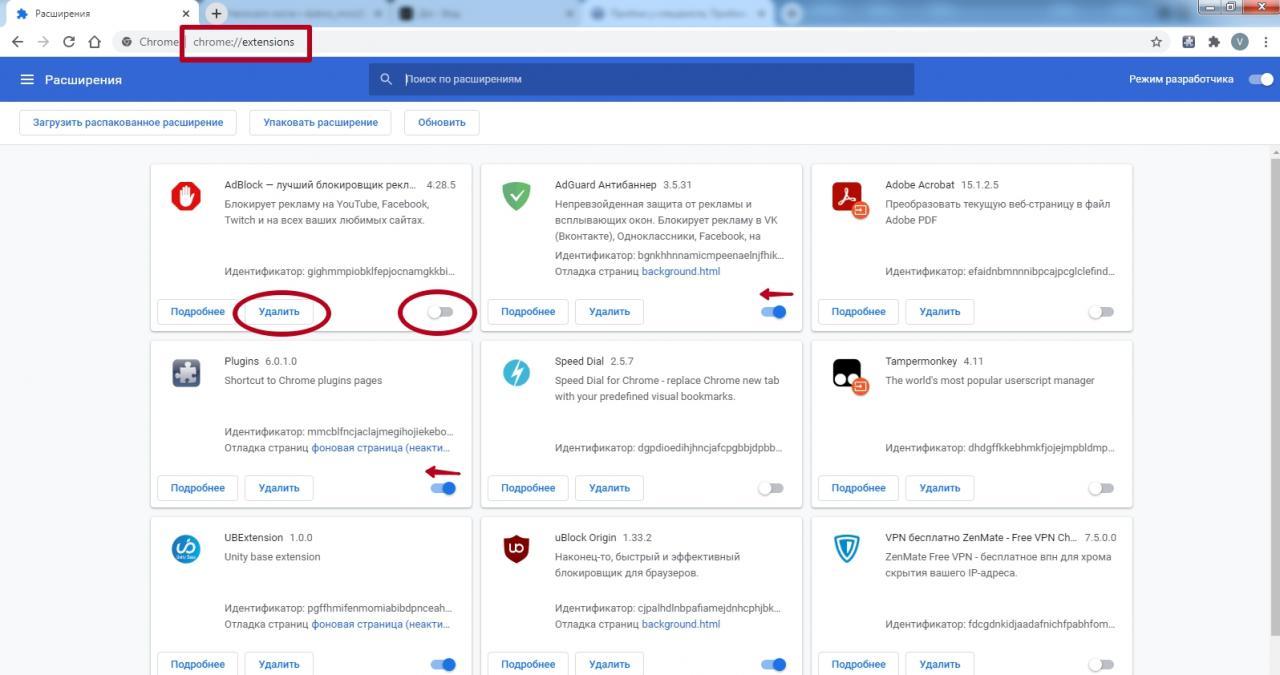The width and height of the screenshot is (1280, 675).
Task: Disable the AdGuard Антибаннер toggle
Action: coord(773,312)
